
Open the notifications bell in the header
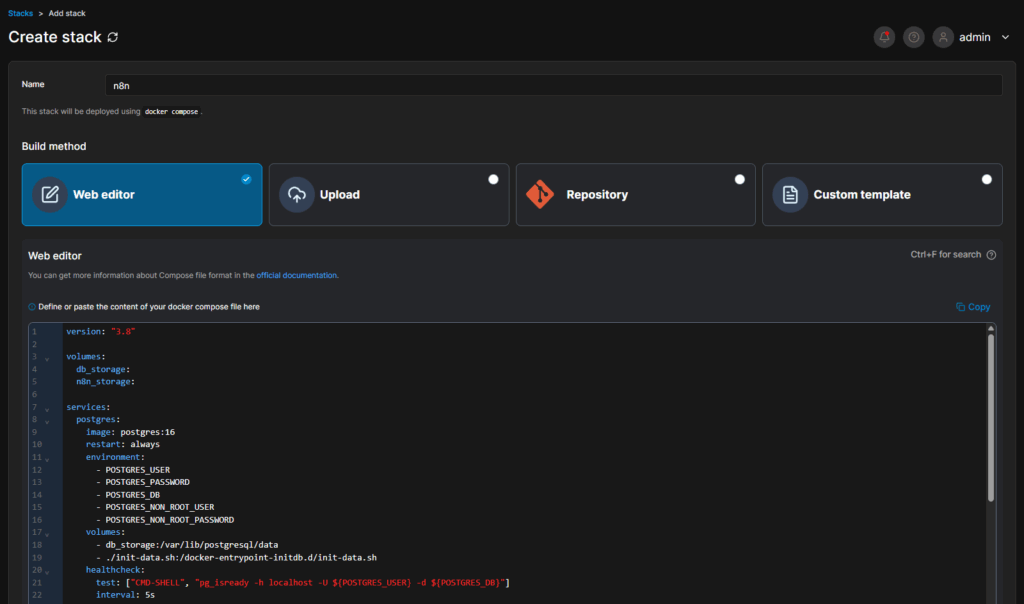pyautogui.click(x=884, y=37)
